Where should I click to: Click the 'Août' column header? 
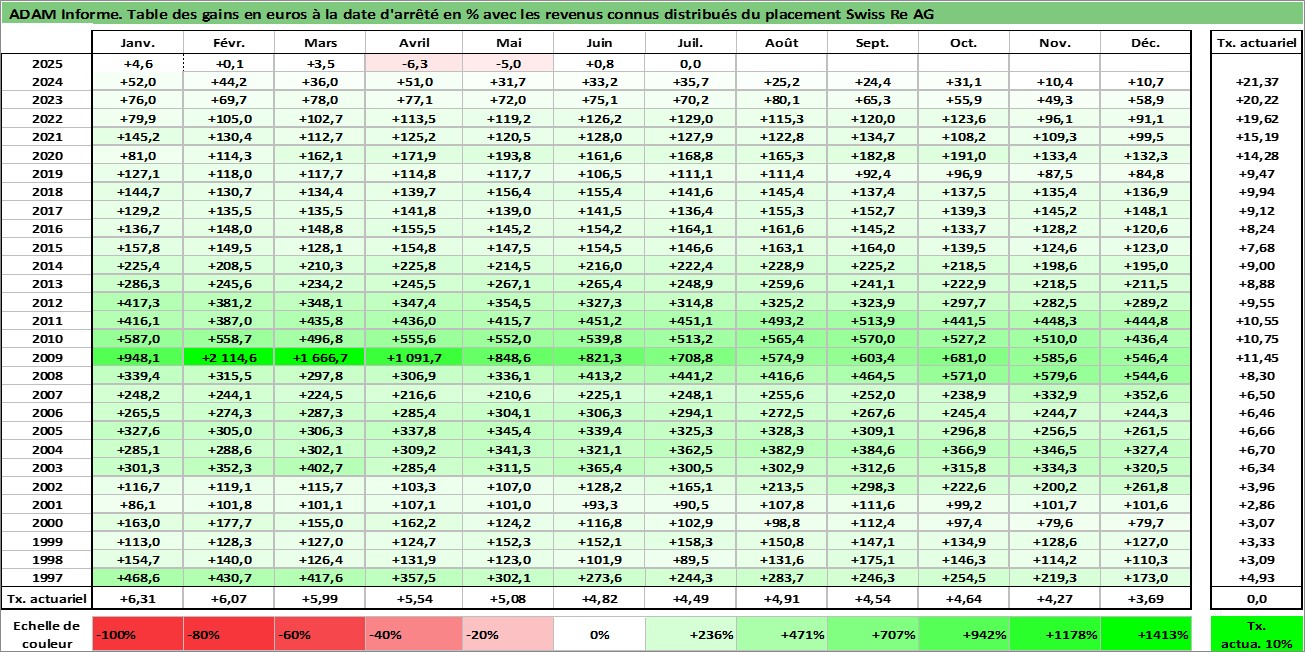point(782,43)
